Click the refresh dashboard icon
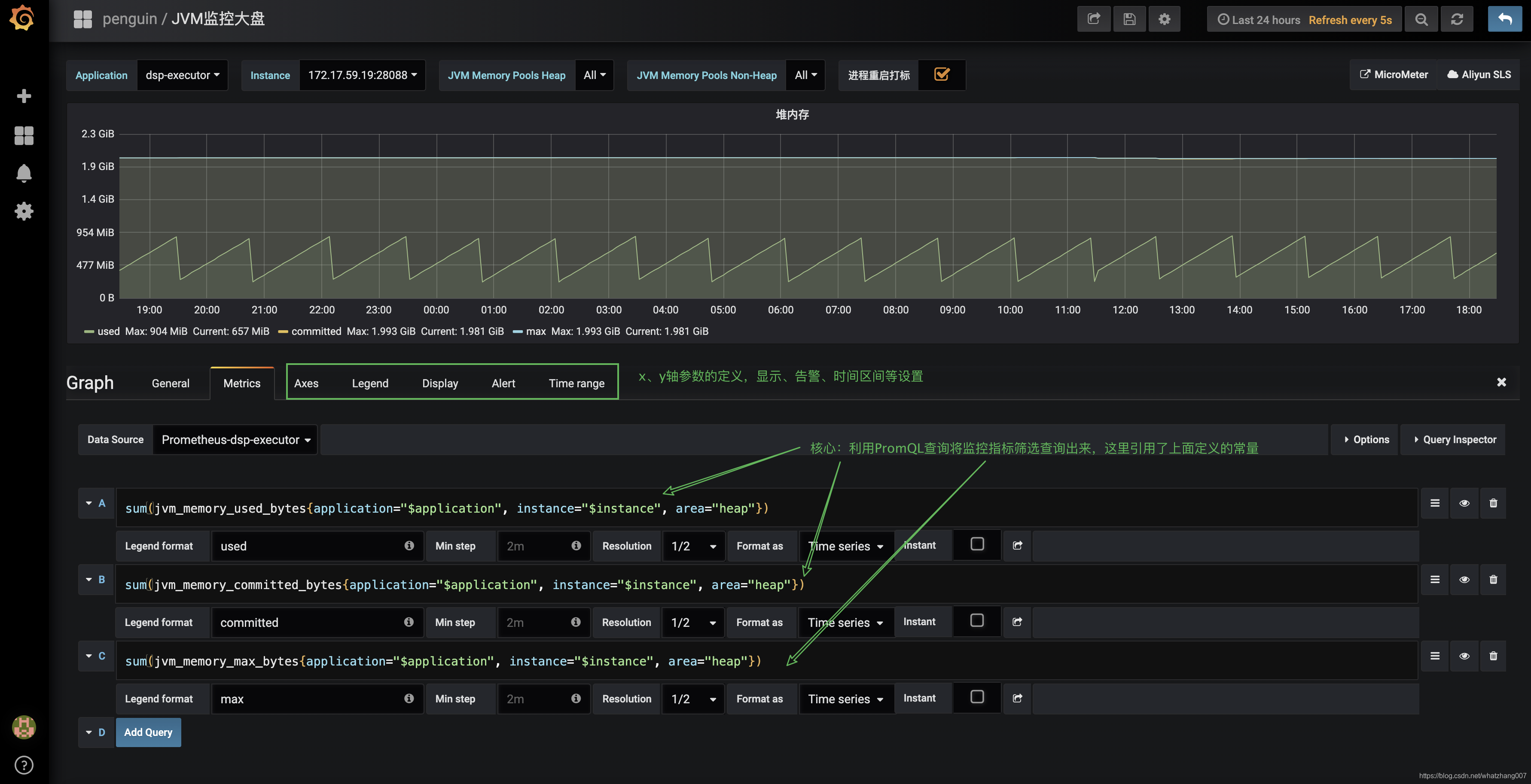This screenshot has height=784, width=1531. [x=1457, y=20]
